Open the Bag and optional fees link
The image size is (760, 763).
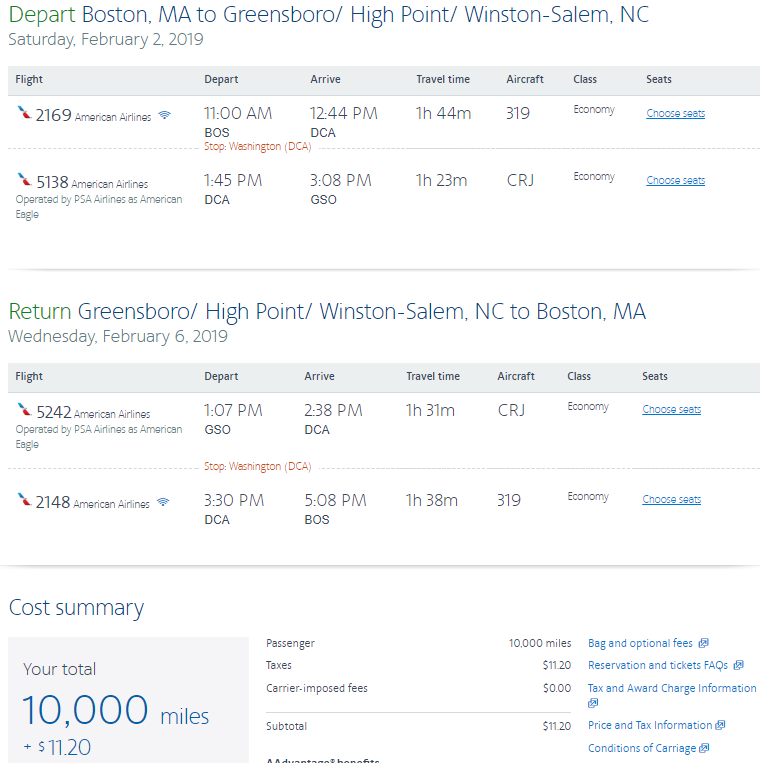[x=640, y=643]
